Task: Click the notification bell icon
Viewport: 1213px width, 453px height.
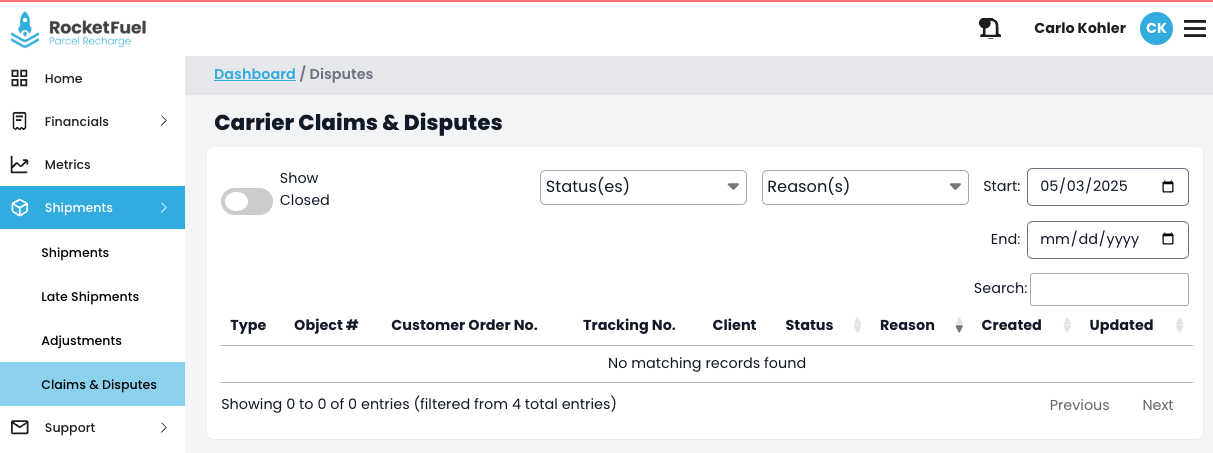Action: coord(990,28)
